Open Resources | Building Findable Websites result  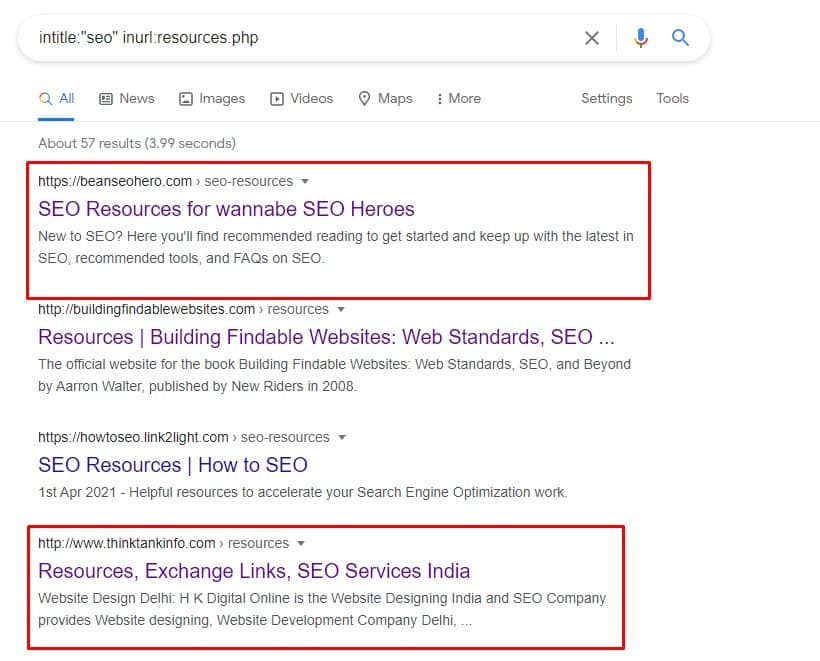pyautogui.click(x=326, y=337)
